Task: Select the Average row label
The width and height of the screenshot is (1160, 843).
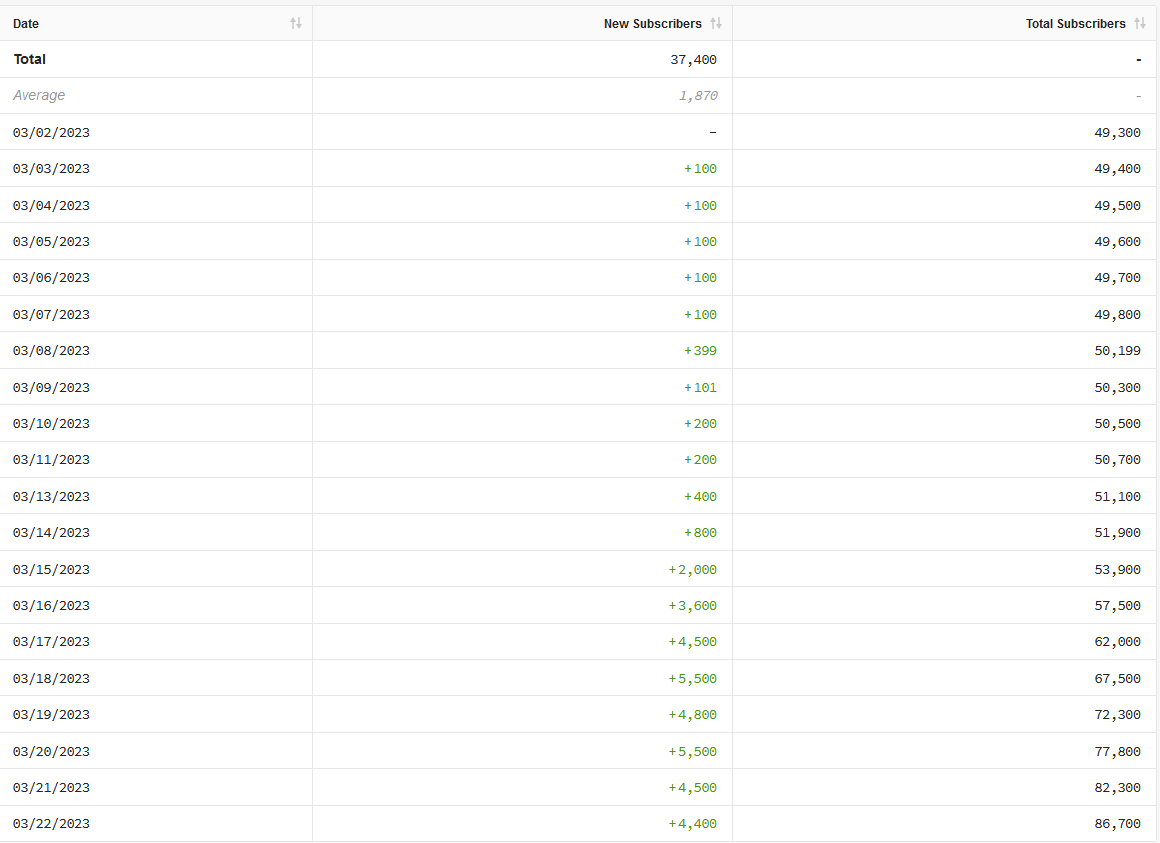Action: coord(39,95)
